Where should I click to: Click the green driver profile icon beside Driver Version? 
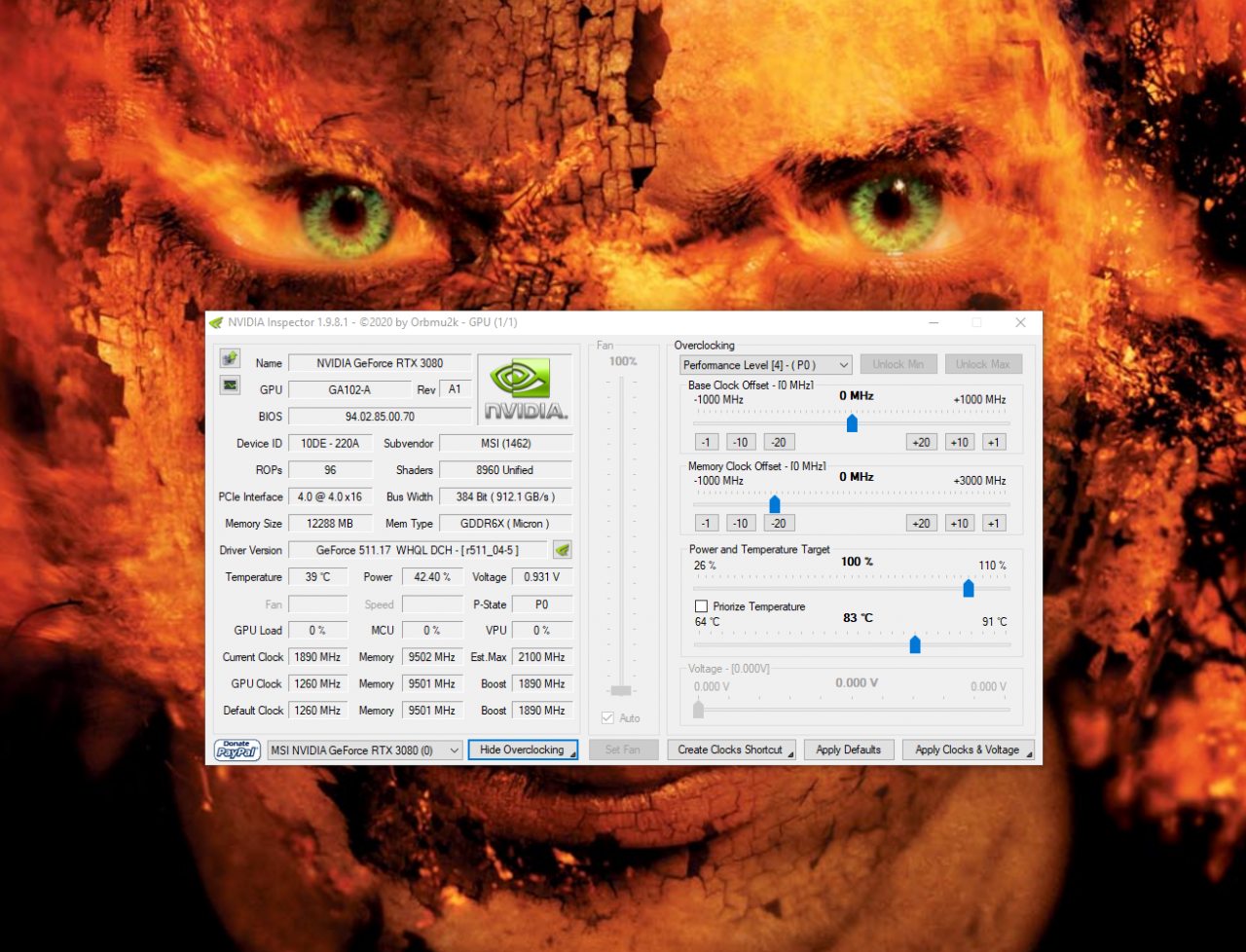563,550
